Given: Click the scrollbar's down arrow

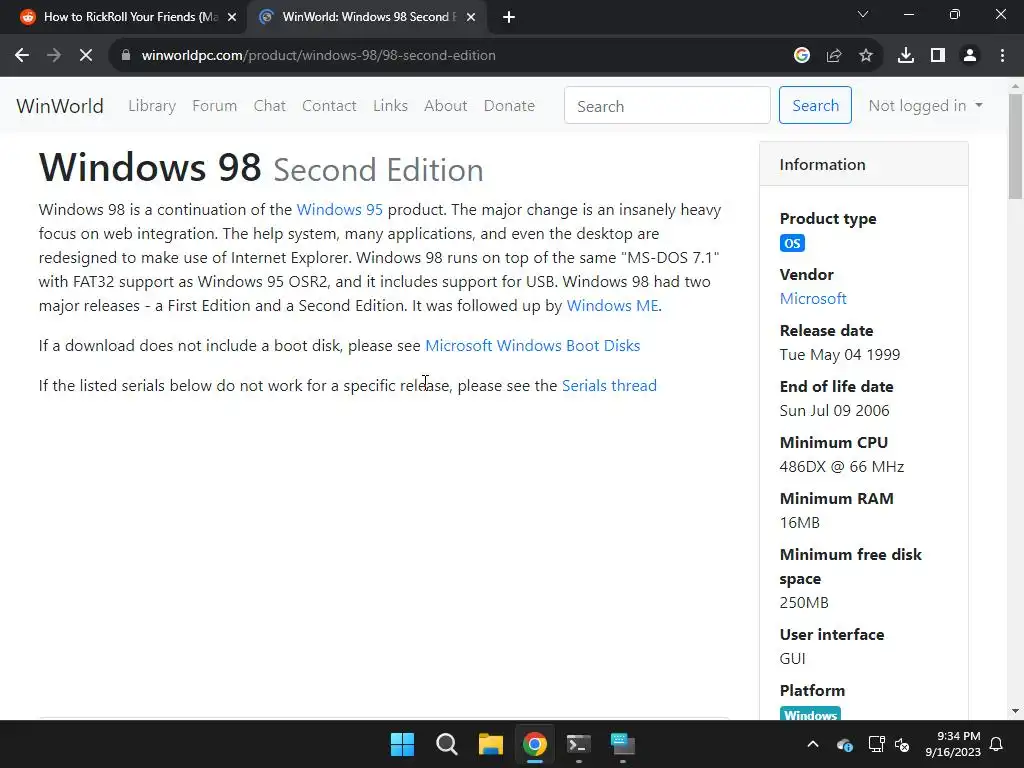Looking at the screenshot, I should tap(1015, 711).
